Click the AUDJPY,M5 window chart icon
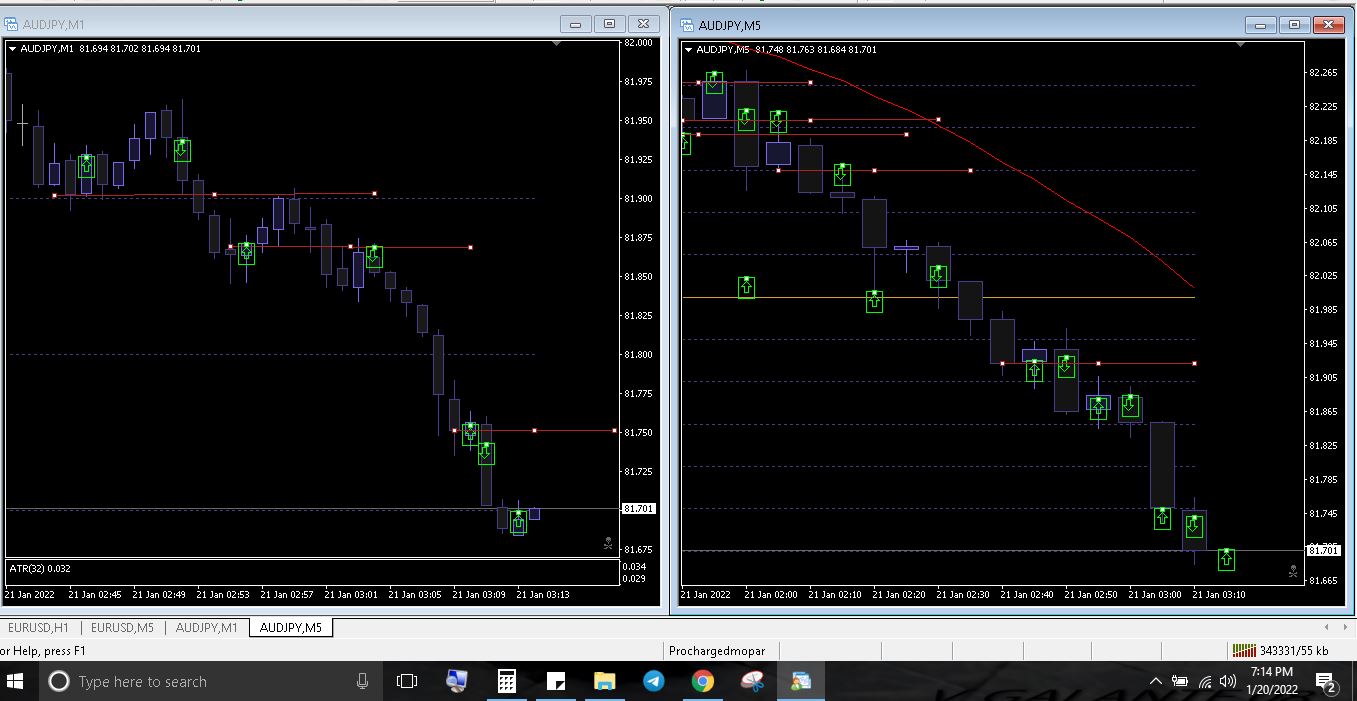The image size is (1357, 701). (688, 25)
